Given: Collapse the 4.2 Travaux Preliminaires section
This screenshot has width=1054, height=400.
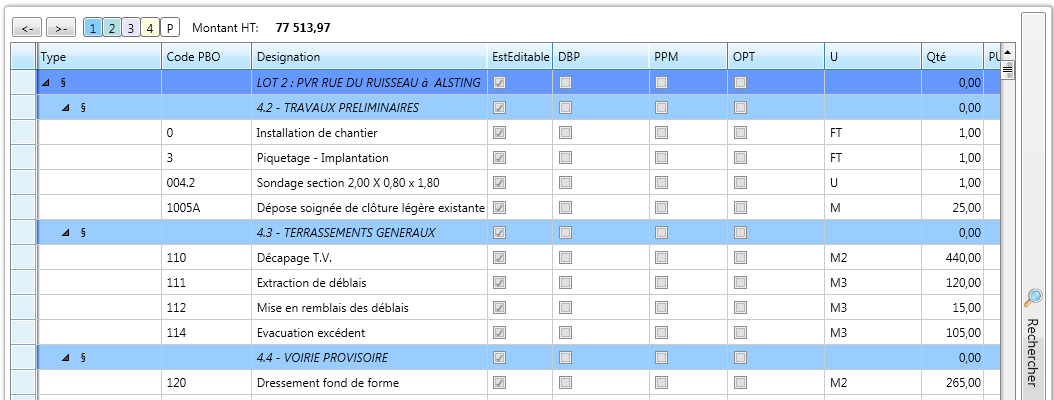Looking at the screenshot, I should coord(65,107).
